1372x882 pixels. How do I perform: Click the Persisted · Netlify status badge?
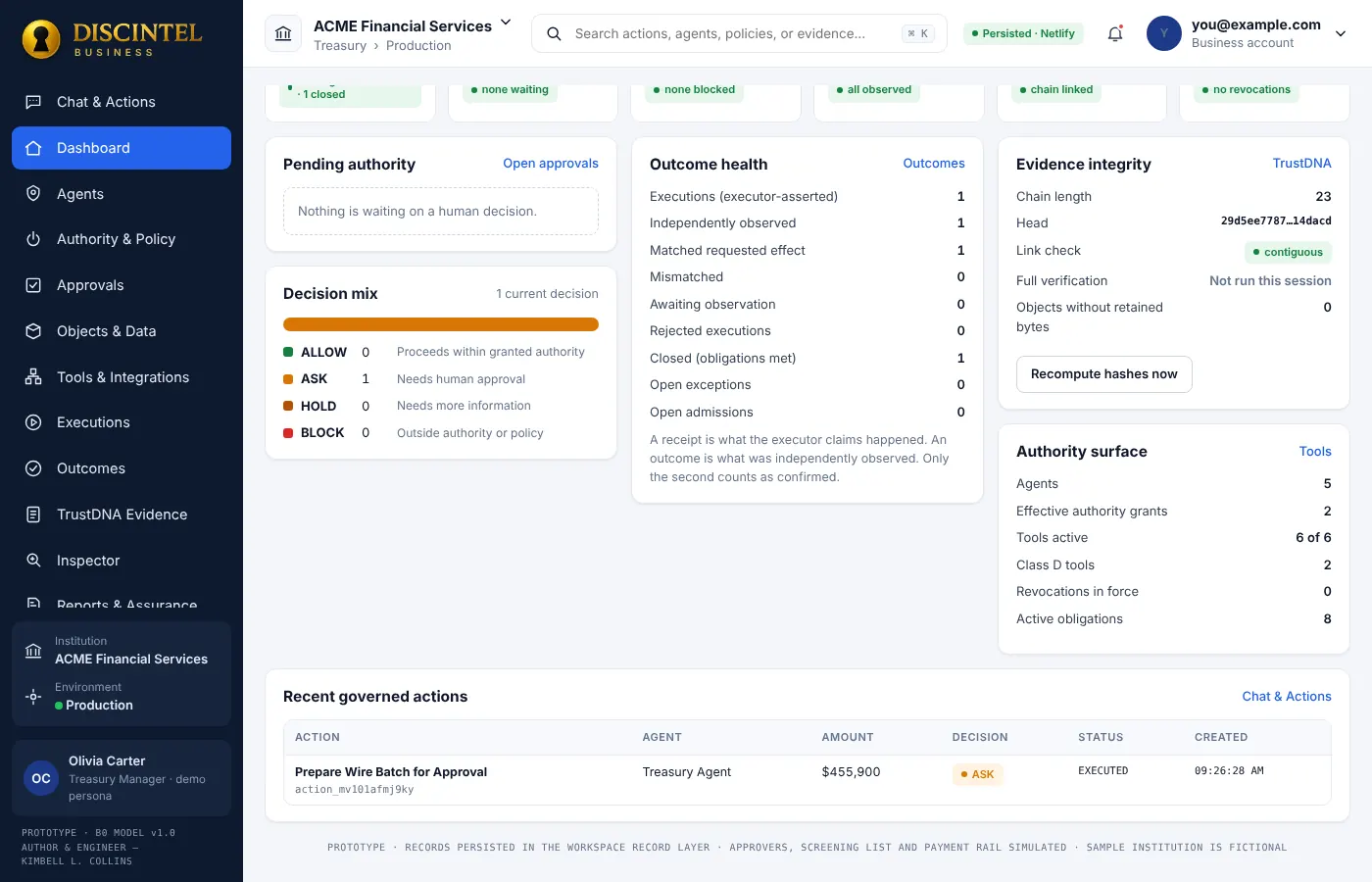[x=1024, y=33]
